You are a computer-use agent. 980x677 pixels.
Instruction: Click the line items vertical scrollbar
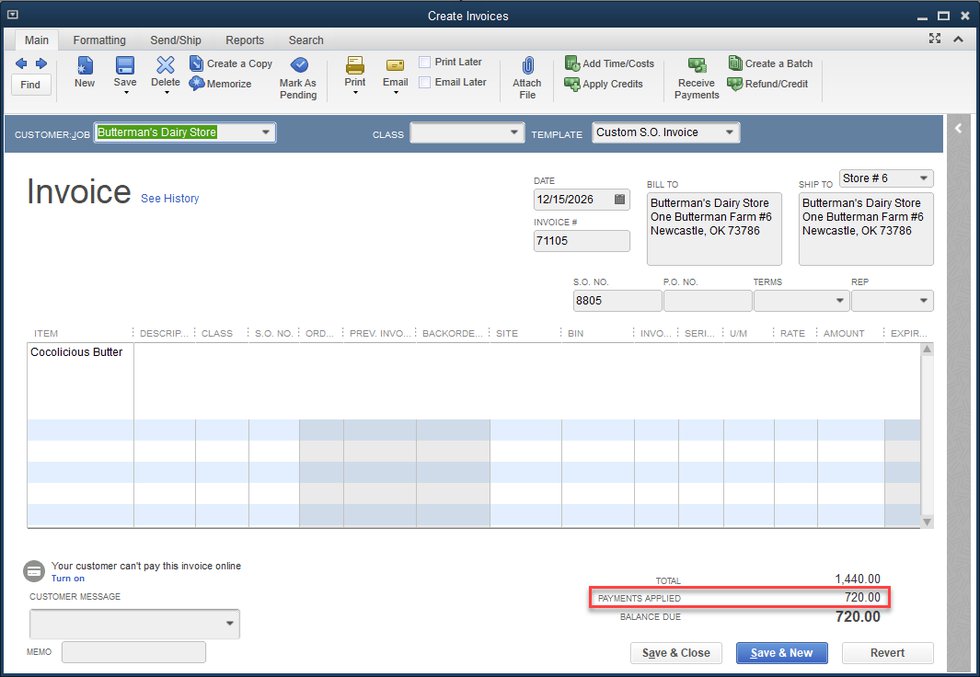click(x=927, y=435)
